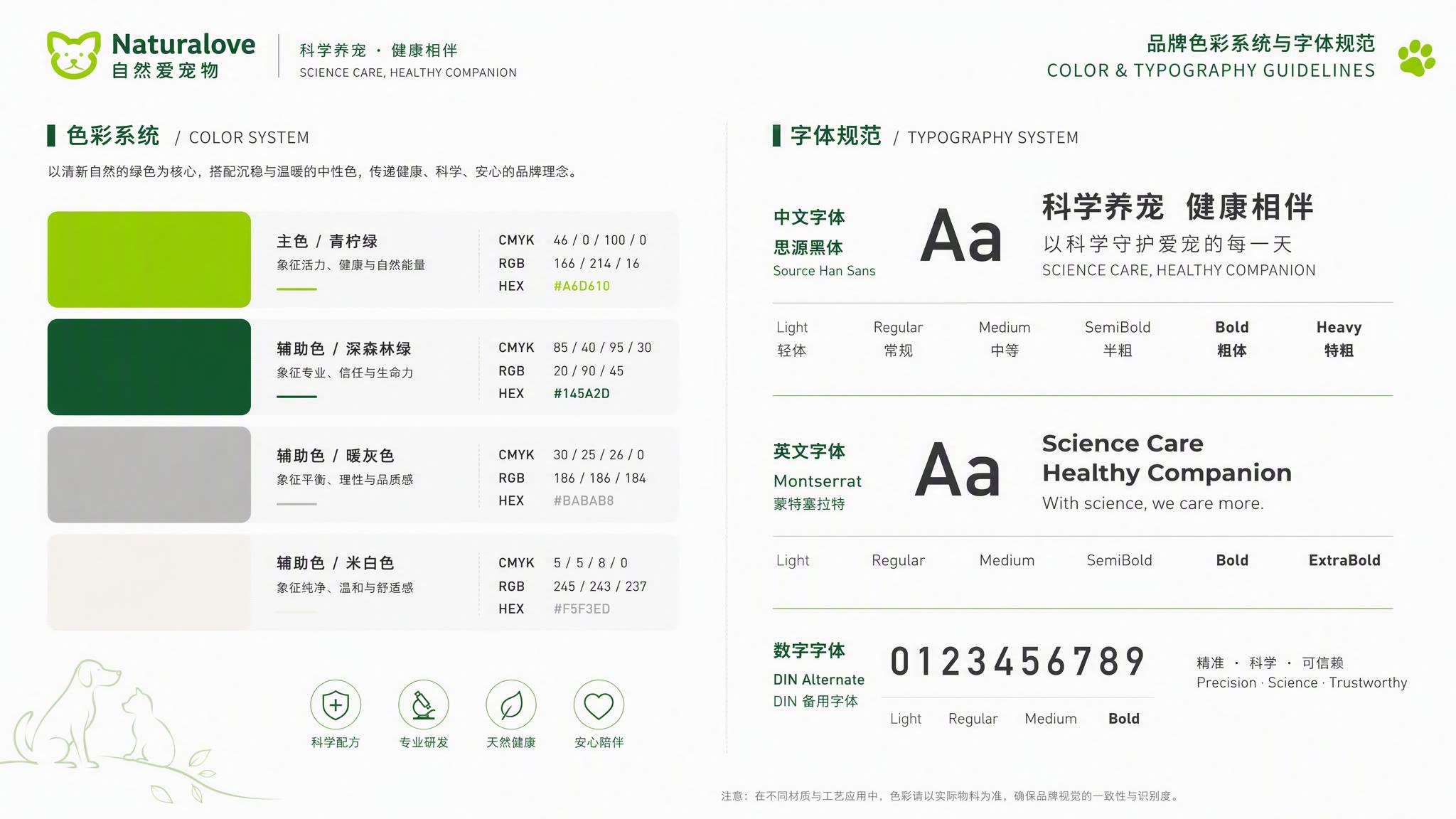Click the 0123456789 digit sample
This screenshot has height=819, width=1456.
(1017, 662)
